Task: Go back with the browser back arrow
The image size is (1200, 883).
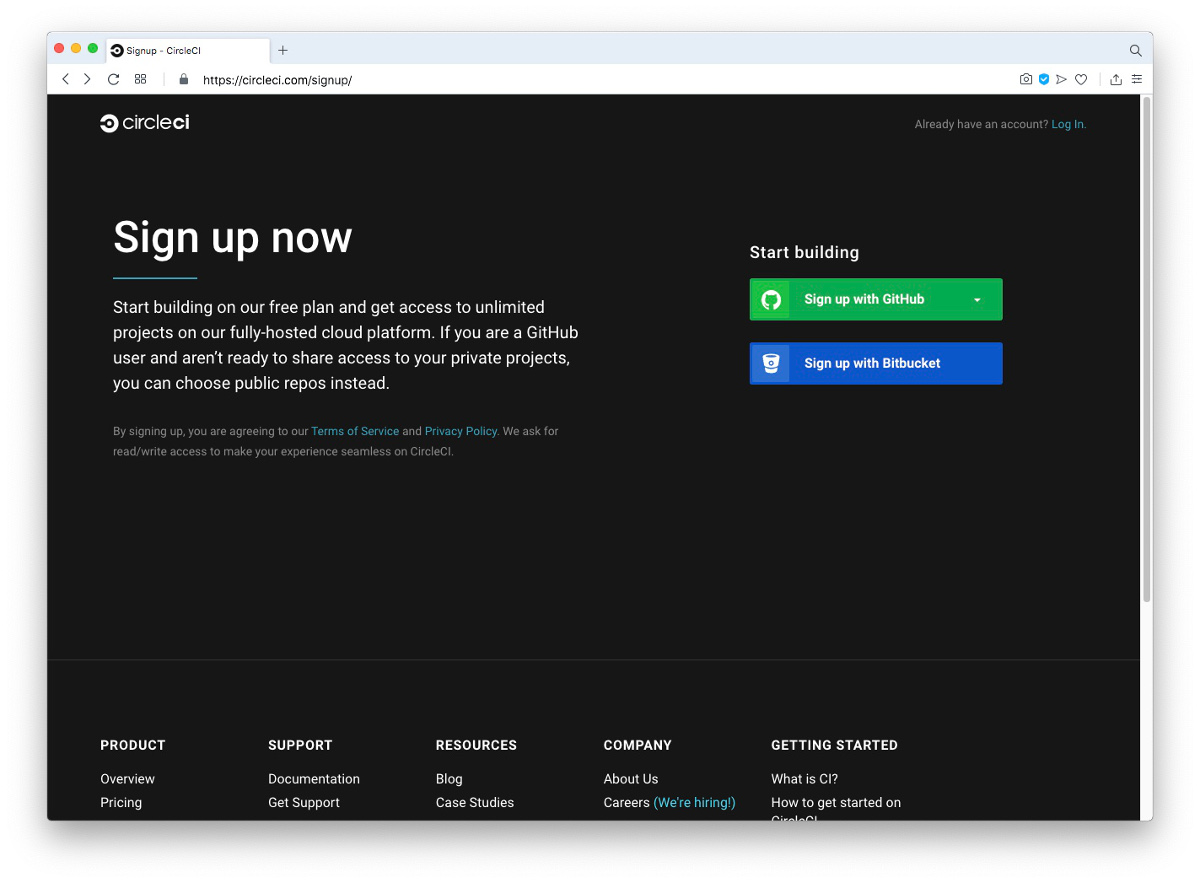Action: click(66, 79)
